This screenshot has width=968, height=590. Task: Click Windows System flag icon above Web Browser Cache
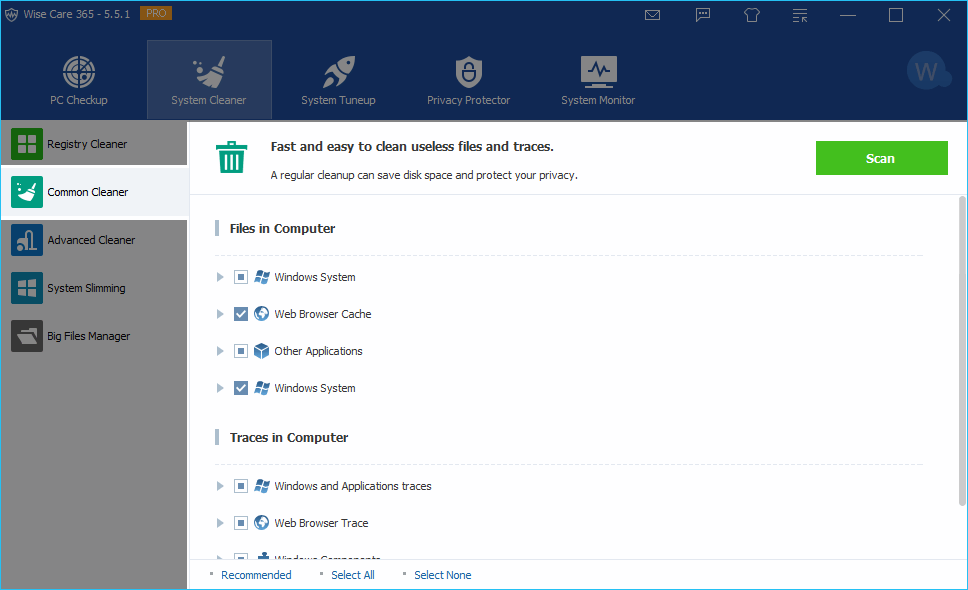262,277
